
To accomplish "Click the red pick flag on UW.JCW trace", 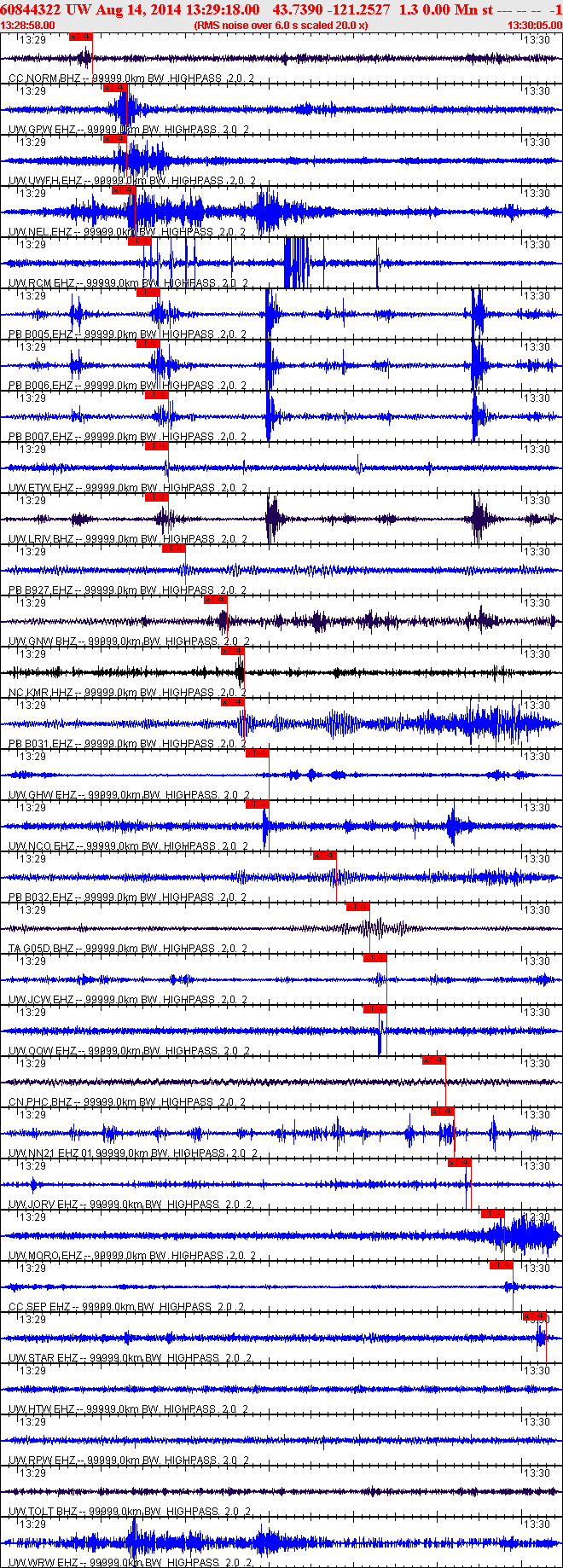I will [375, 958].
